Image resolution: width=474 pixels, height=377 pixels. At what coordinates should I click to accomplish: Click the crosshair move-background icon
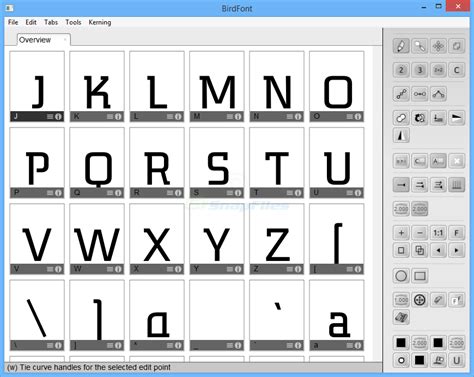click(x=420, y=300)
